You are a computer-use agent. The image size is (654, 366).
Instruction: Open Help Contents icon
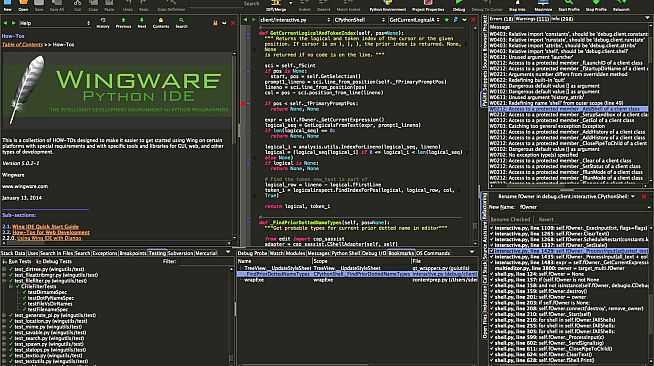click(x=161, y=23)
